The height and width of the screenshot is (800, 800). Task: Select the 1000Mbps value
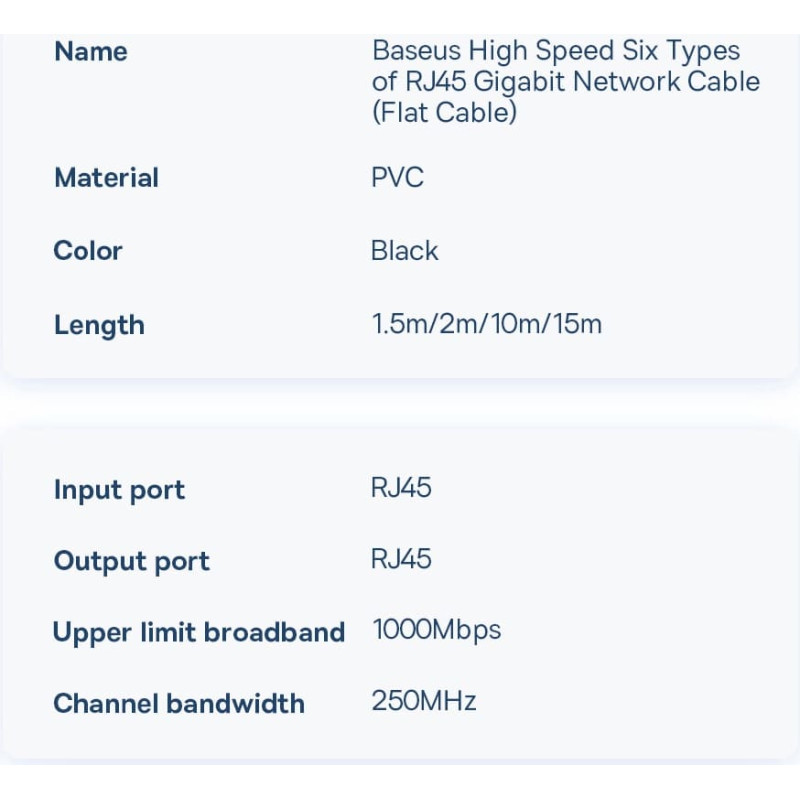[436, 630]
